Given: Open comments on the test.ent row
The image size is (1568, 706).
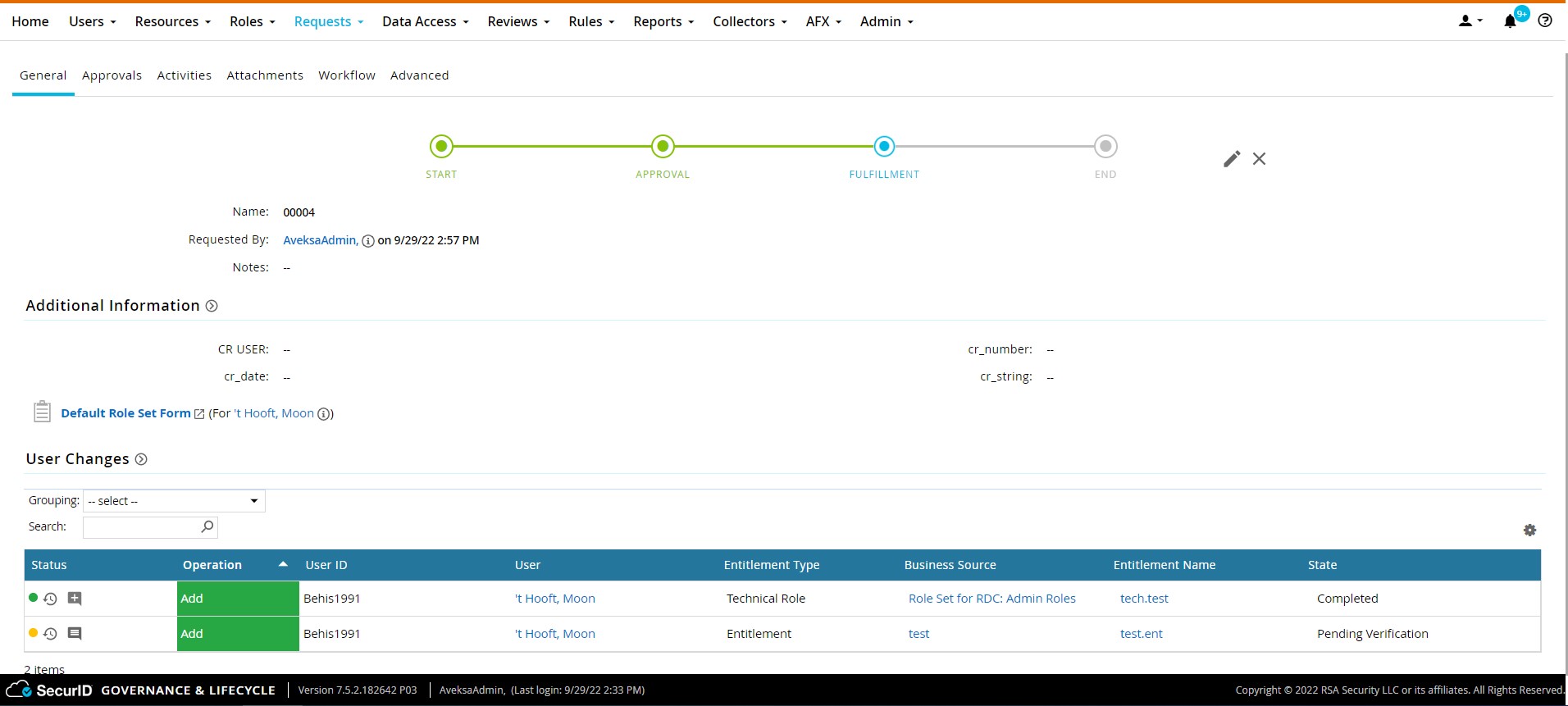Looking at the screenshot, I should pos(75,634).
